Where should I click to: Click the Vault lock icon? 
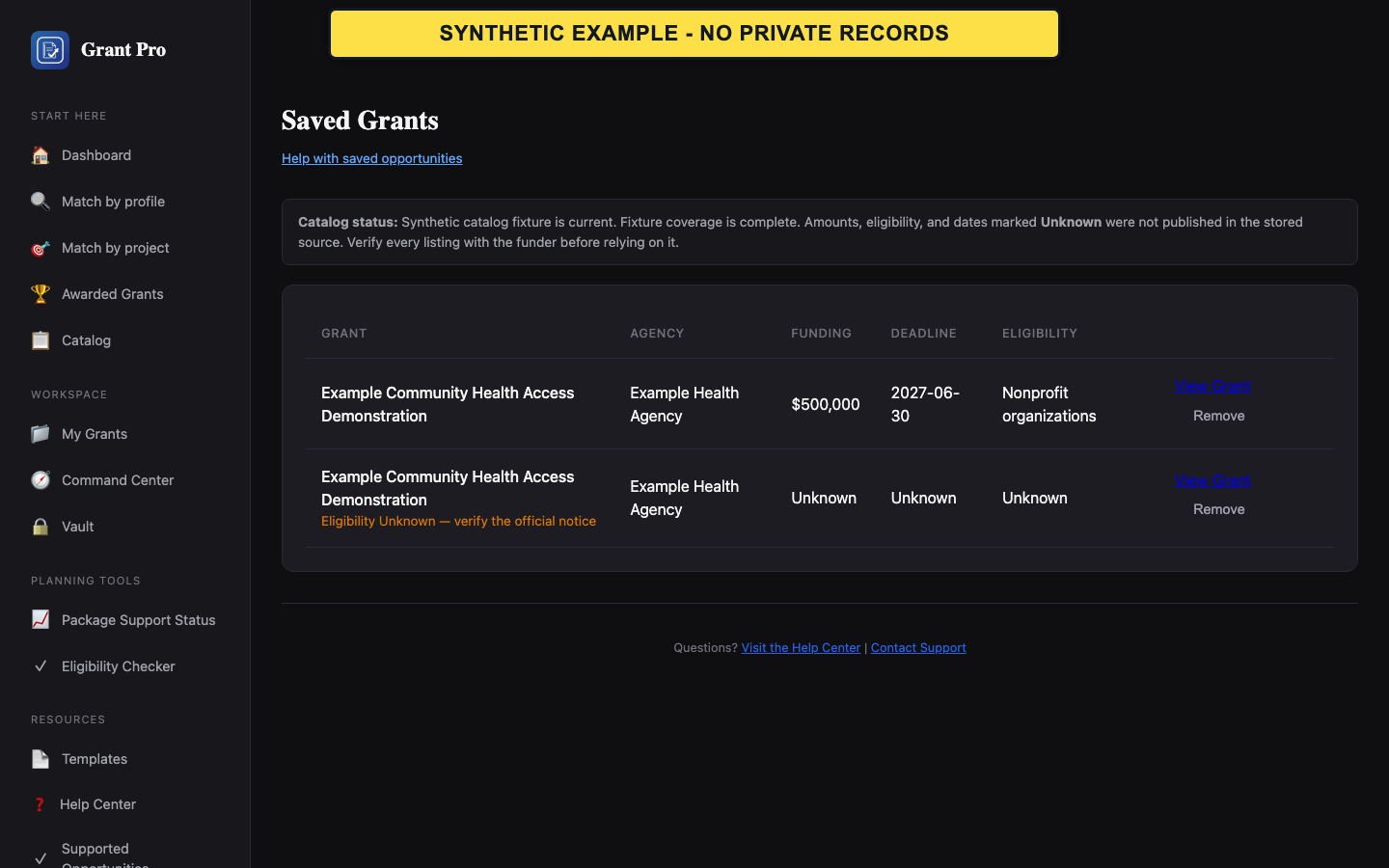click(x=41, y=527)
